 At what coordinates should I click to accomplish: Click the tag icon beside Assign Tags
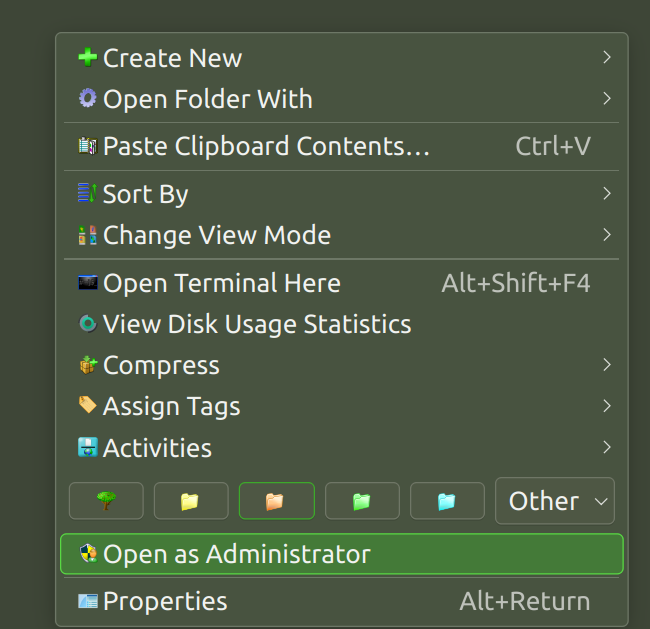click(87, 405)
